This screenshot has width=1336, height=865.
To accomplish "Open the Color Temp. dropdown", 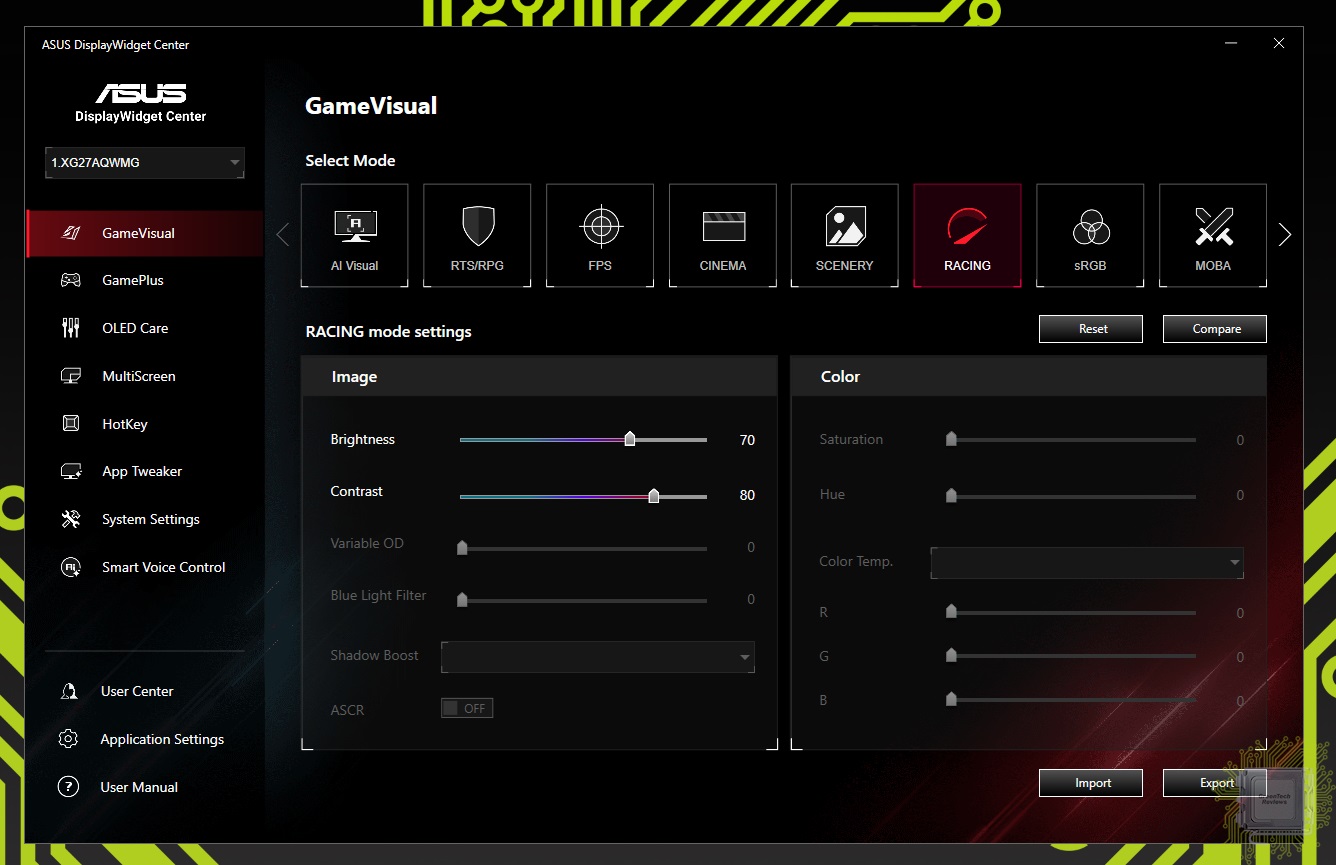I will pyautogui.click(x=1087, y=562).
